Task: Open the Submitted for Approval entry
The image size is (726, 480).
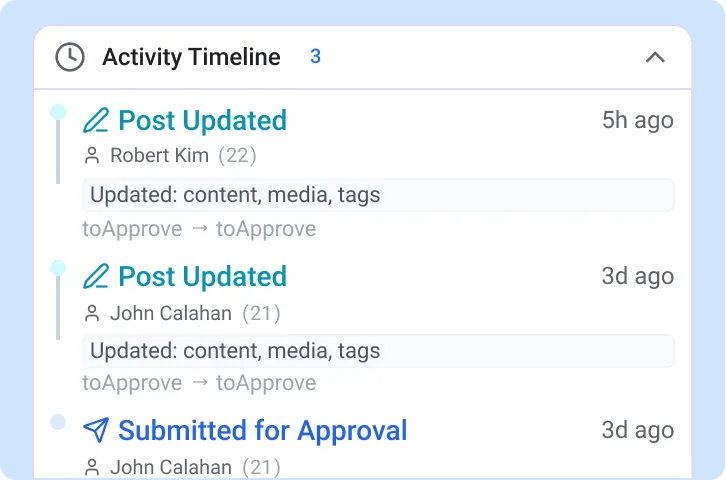Action: [262, 431]
